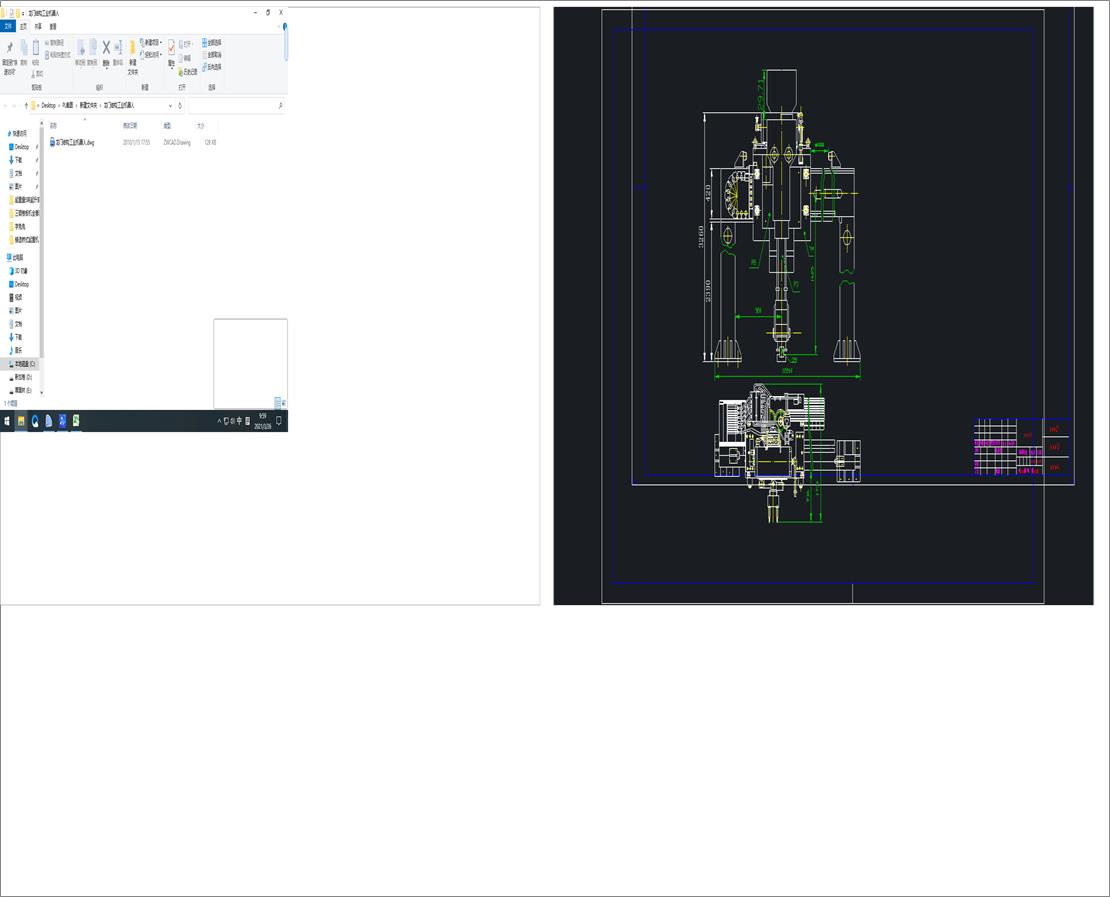Click the Invert selection ribbon item
Viewport: 1110px width, 897px height.
point(212,67)
